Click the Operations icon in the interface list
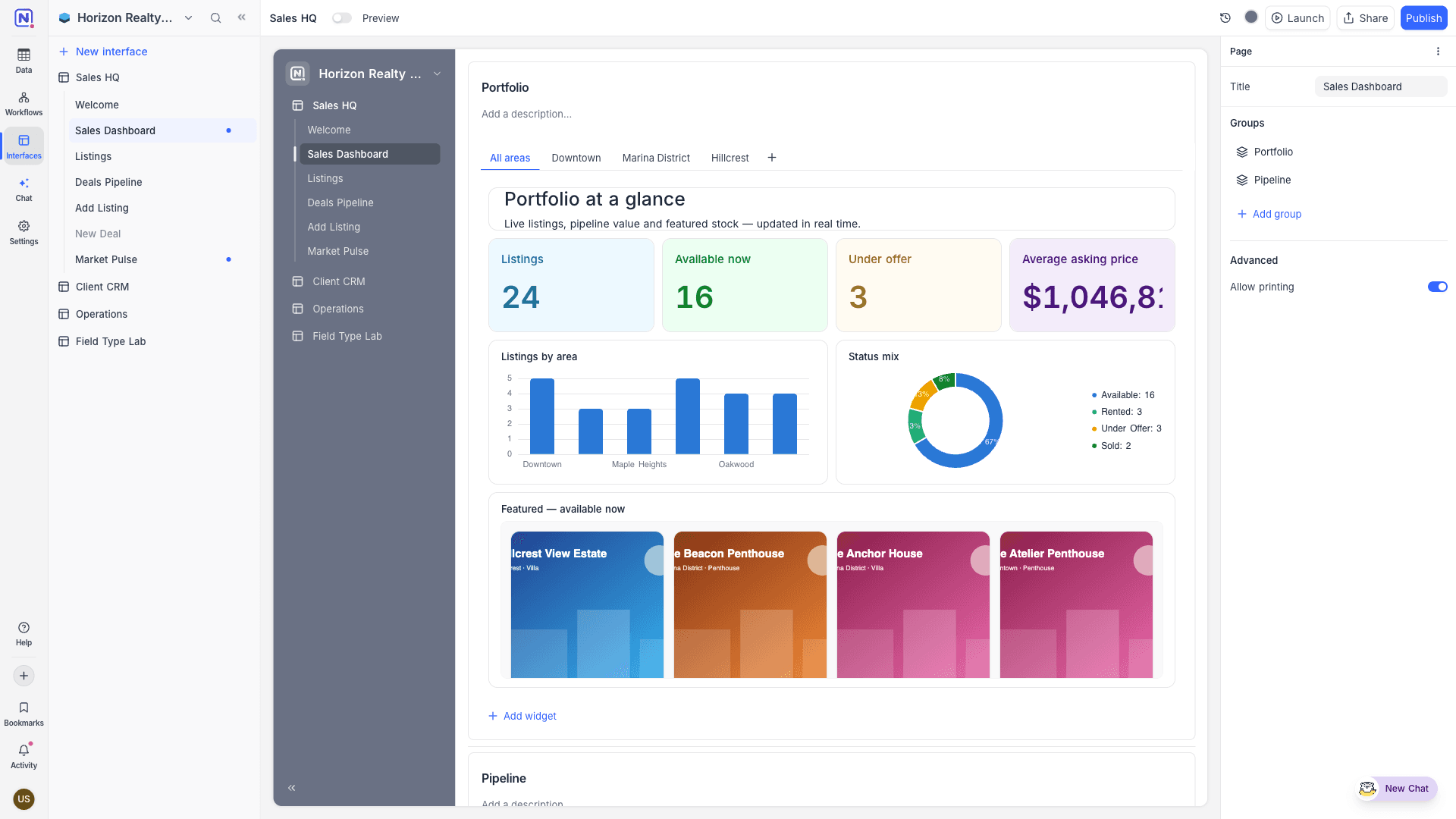 point(64,314)
